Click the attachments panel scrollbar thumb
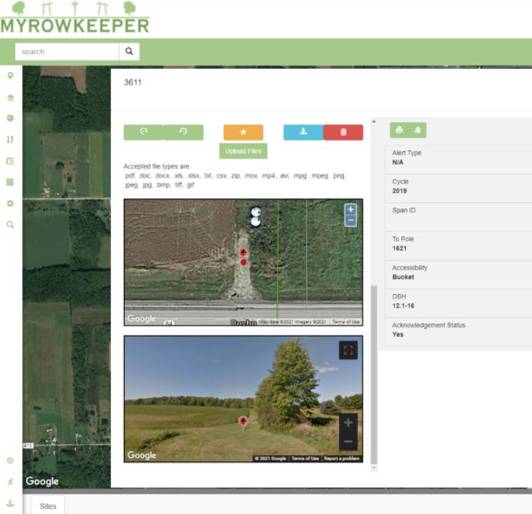Image resolution: width=532 pixels, height=514 pixels. [374, 375]
